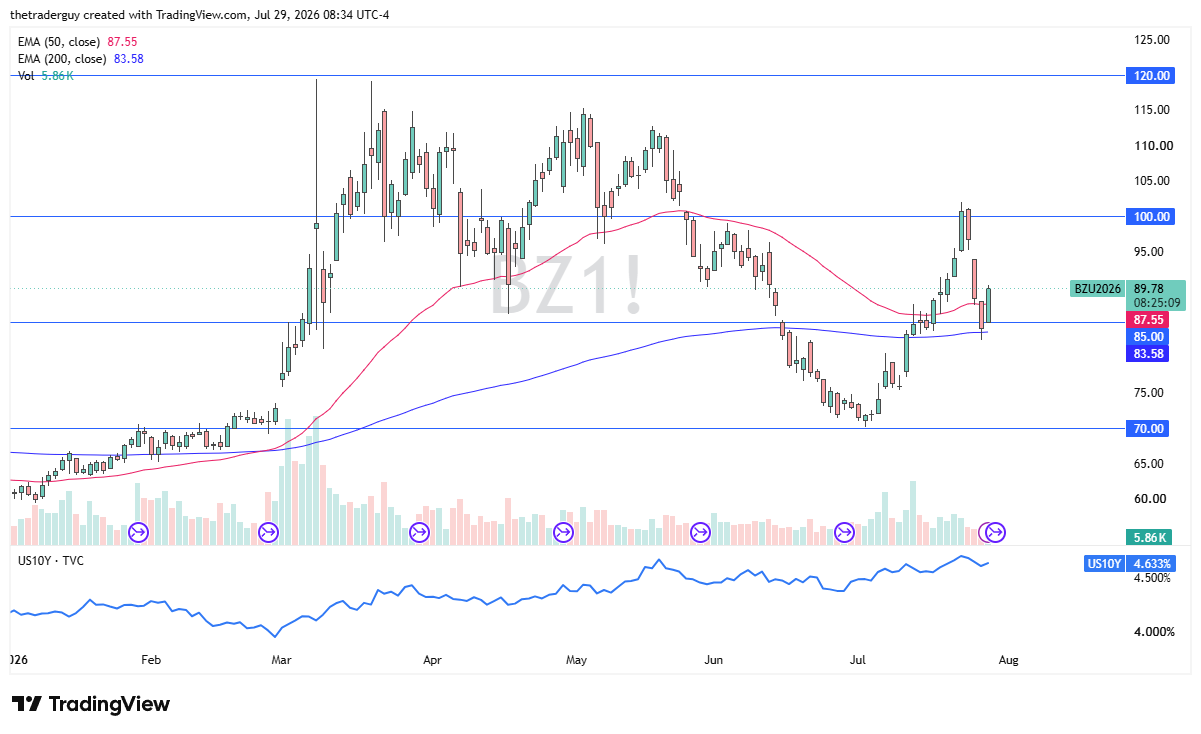Click the contract roll marker just before May
Screen dimensions: 1201x734
point(563,533)
